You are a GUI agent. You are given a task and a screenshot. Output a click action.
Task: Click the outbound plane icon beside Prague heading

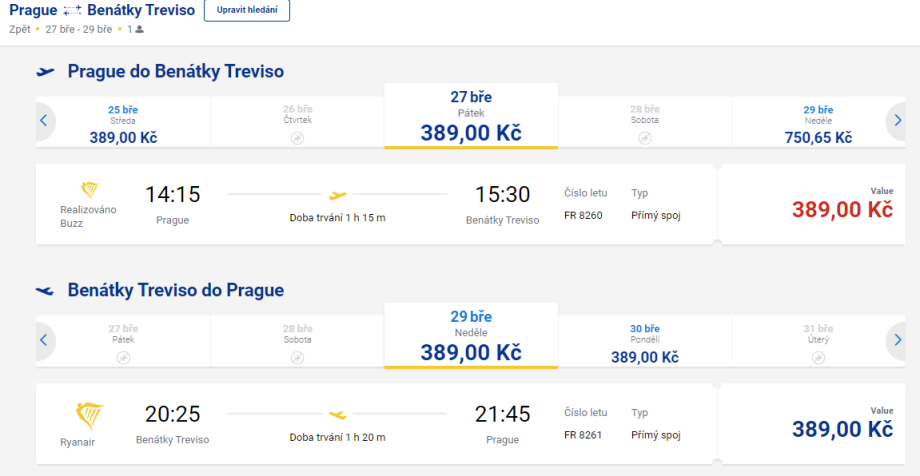(x=45, y=72)
